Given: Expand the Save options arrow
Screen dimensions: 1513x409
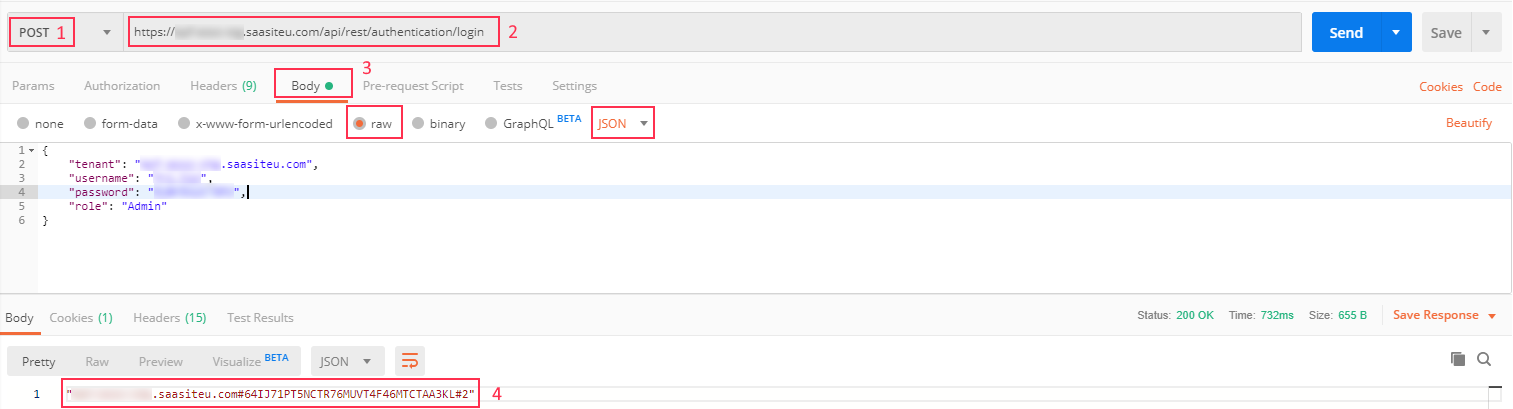Looking at the screenshot, I should 1486,33.
